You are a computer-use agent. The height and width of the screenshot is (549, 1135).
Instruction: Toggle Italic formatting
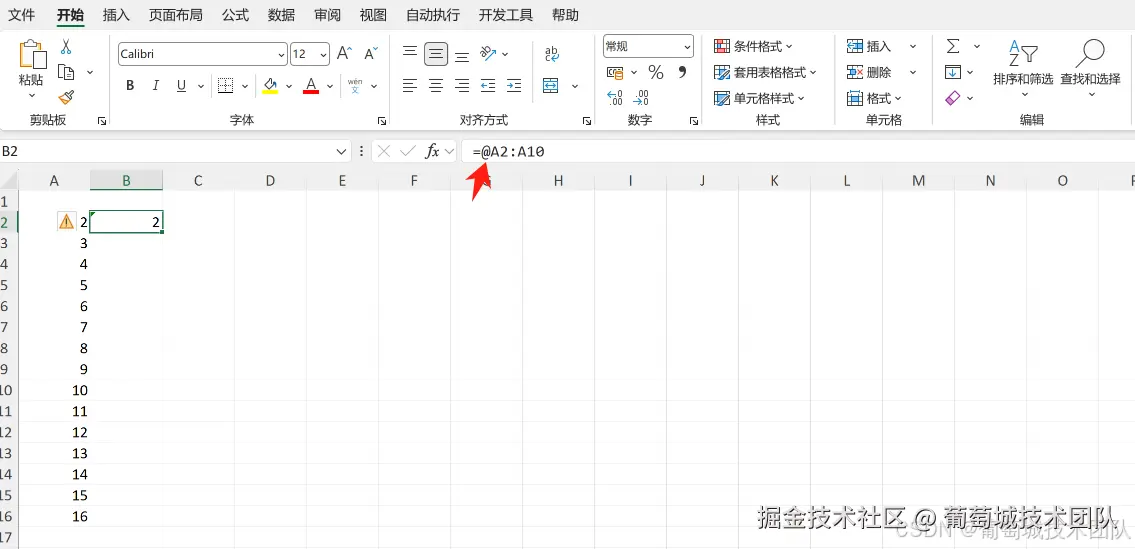(156, 86)
